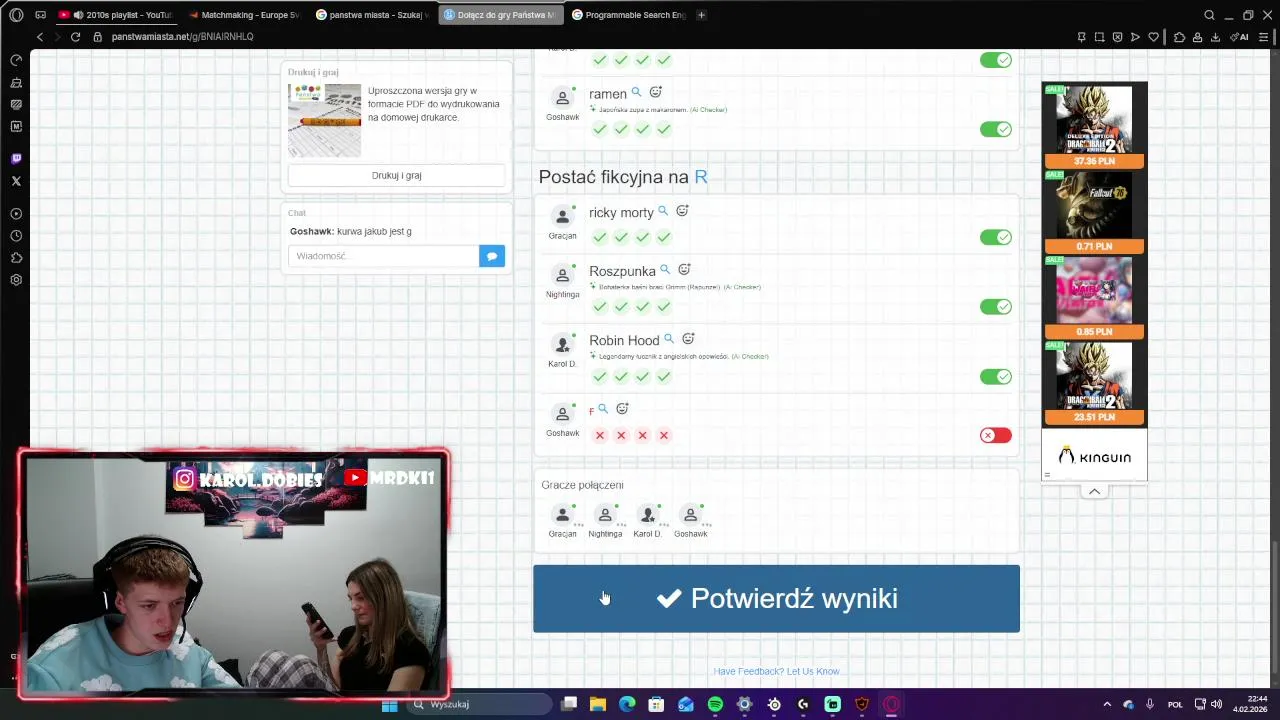Open volume control in system tray

click(1216, 704)
